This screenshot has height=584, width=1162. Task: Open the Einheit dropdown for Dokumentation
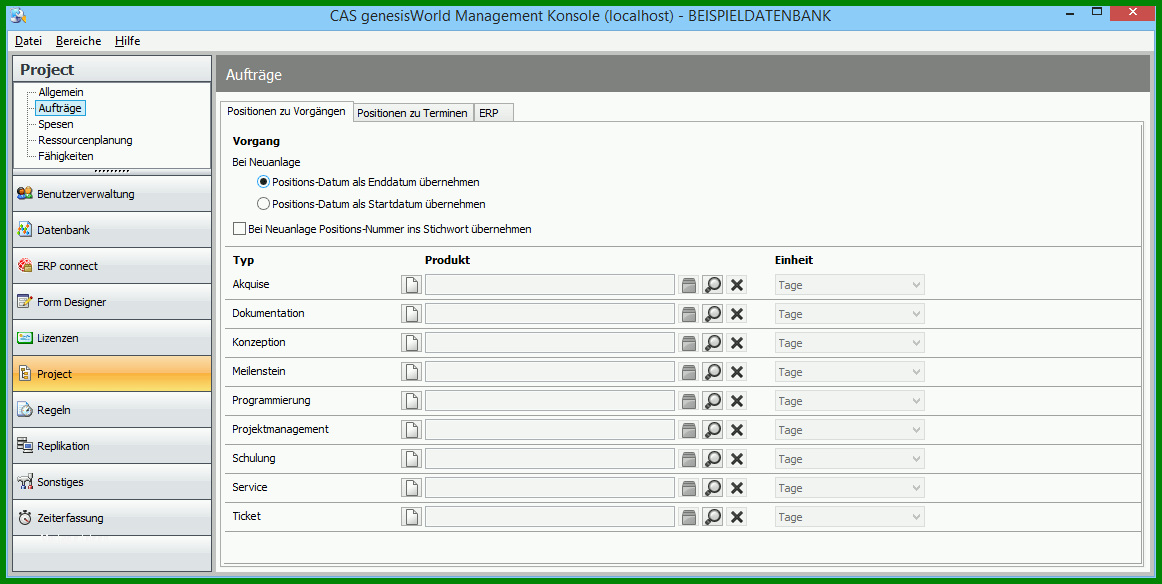(849, 313)
